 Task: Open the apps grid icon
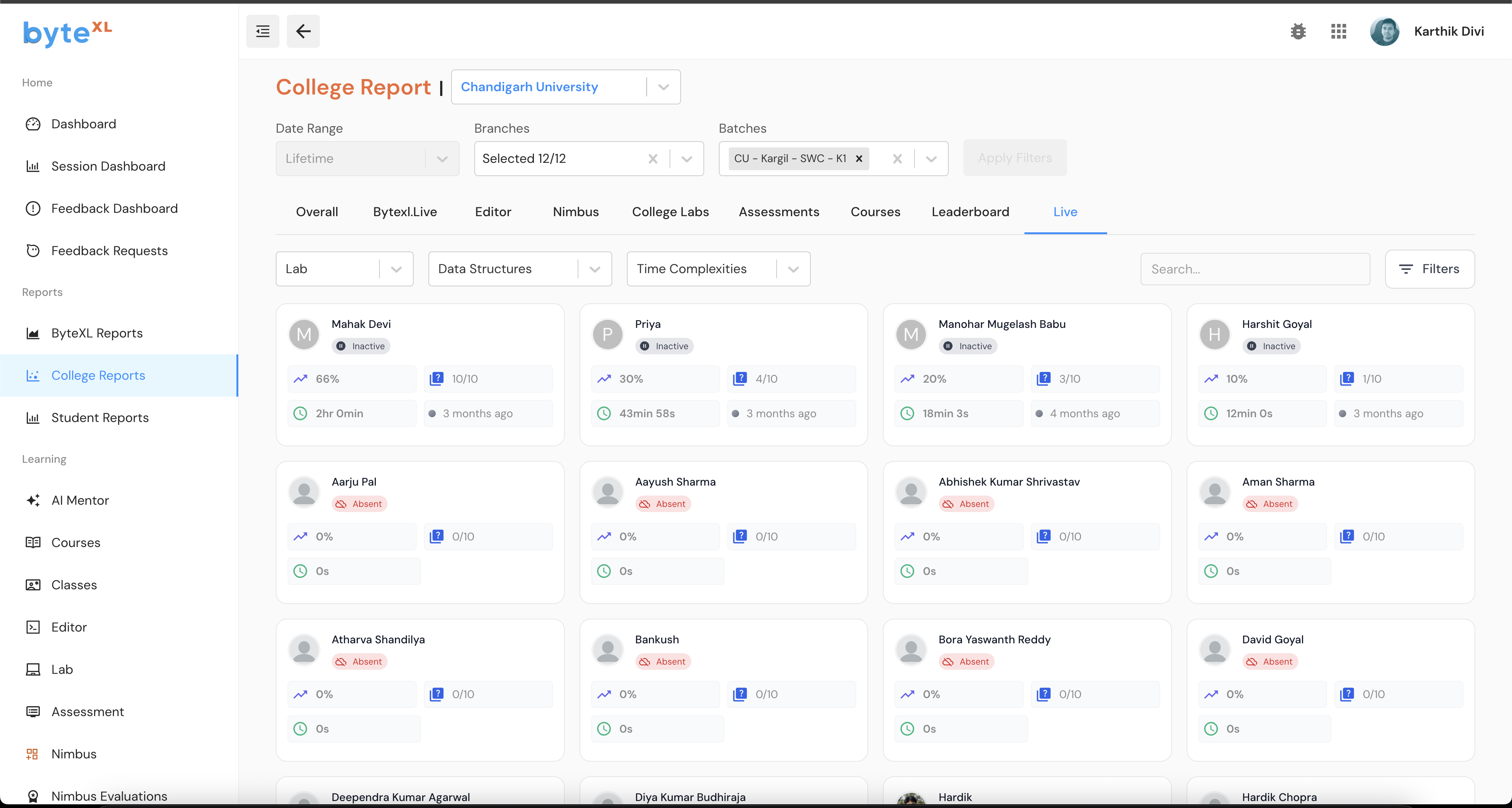pos(1338,31)
